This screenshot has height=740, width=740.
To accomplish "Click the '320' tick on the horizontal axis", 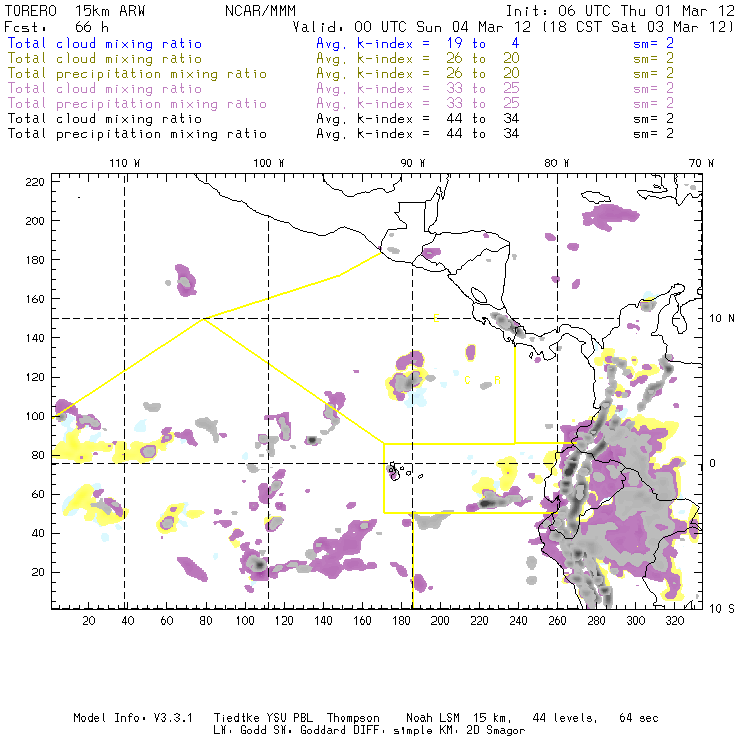I will tap(675, 621).
